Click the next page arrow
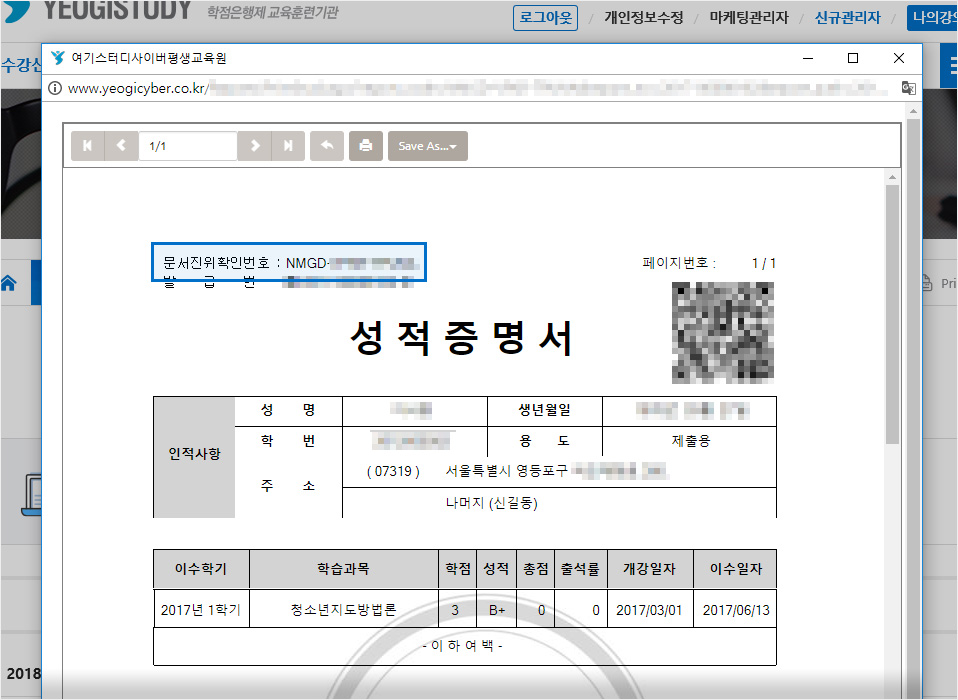 (255, 146)
